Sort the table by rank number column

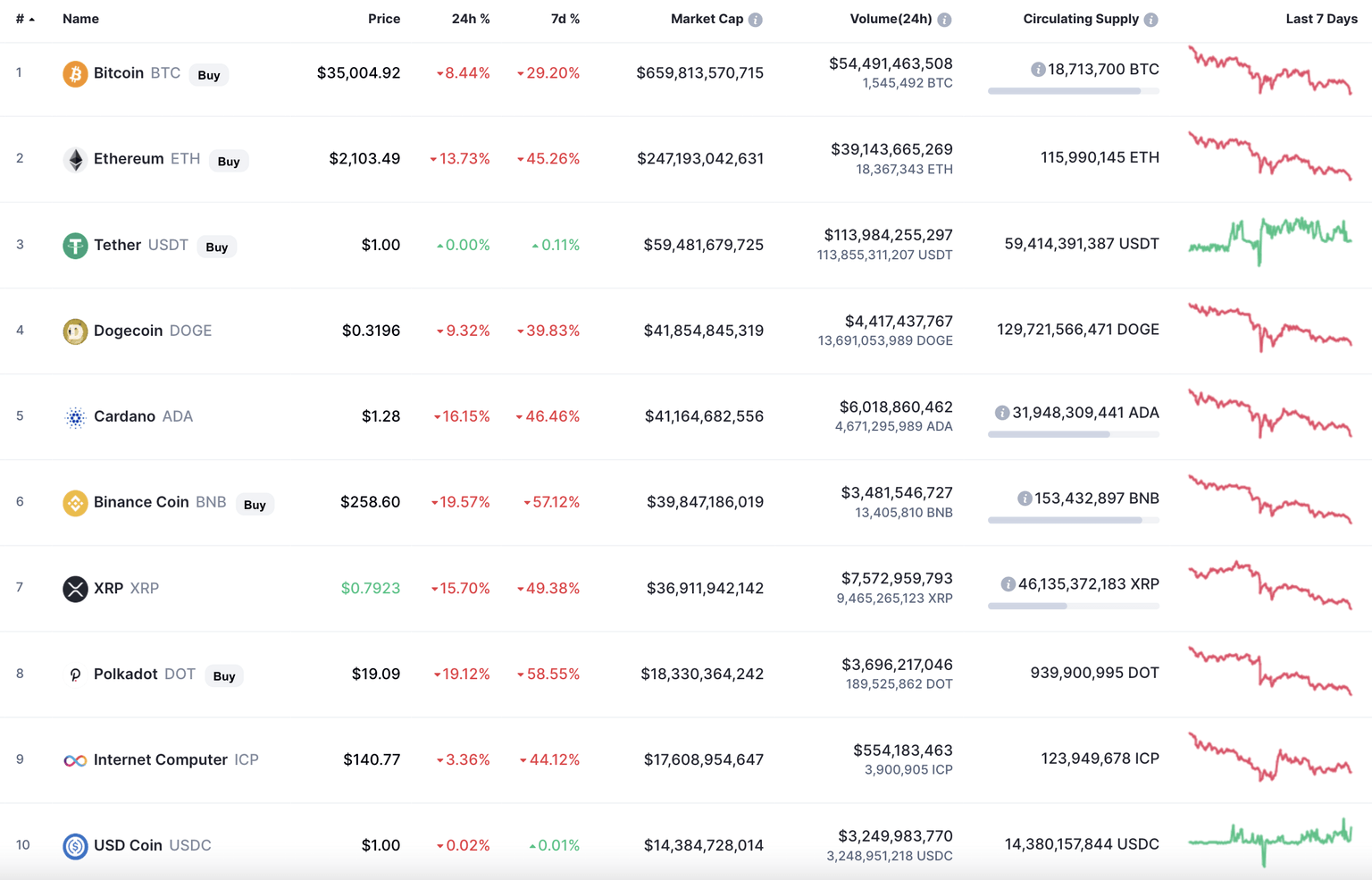(x=24, y=19)
